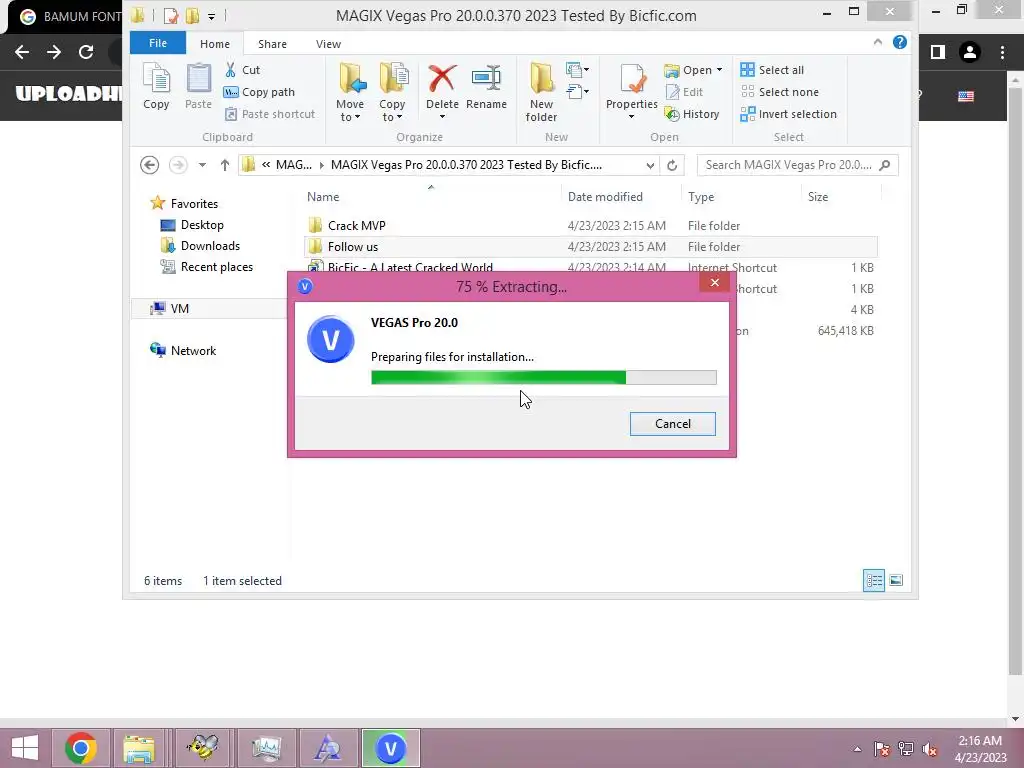1024x768 pixels.
Task: Click Select none in ribbon
Action: tap(780, 92)
